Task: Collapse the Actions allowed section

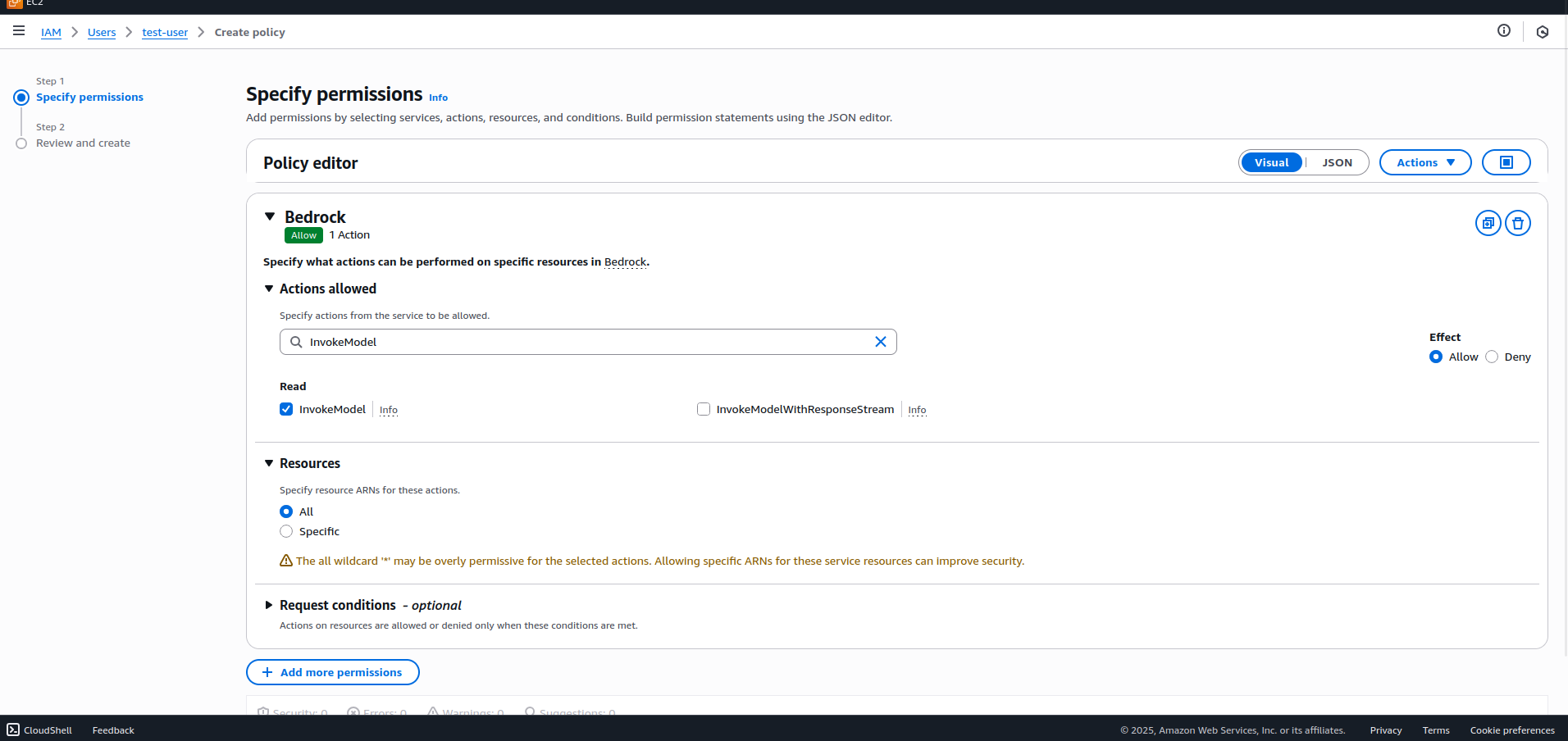Action: 269,289
